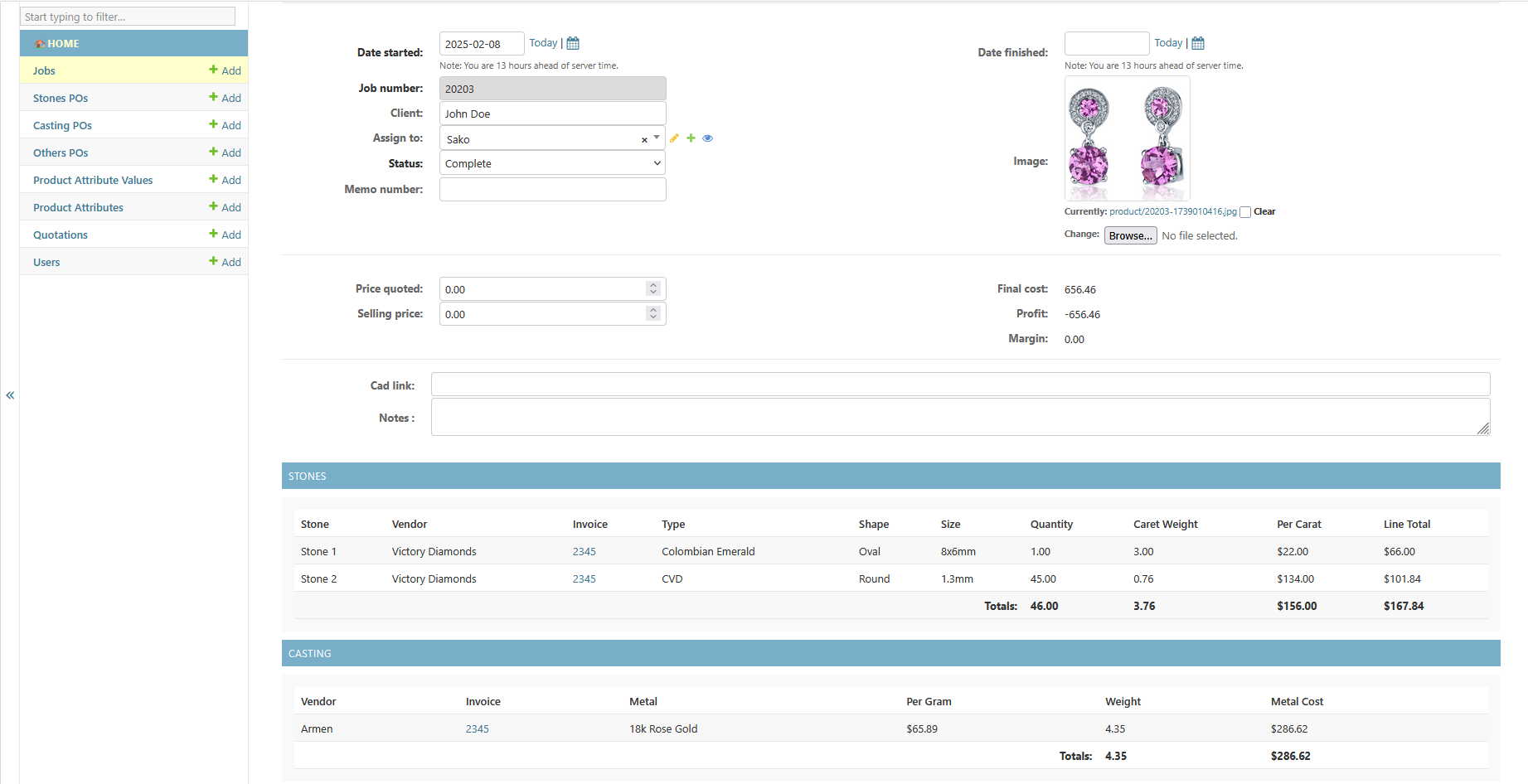Viewport: 1528px width, 784px height.
Task: Open invoice 2345 for Stone 2
Action: pyautogui.click(x=584, y=578)
